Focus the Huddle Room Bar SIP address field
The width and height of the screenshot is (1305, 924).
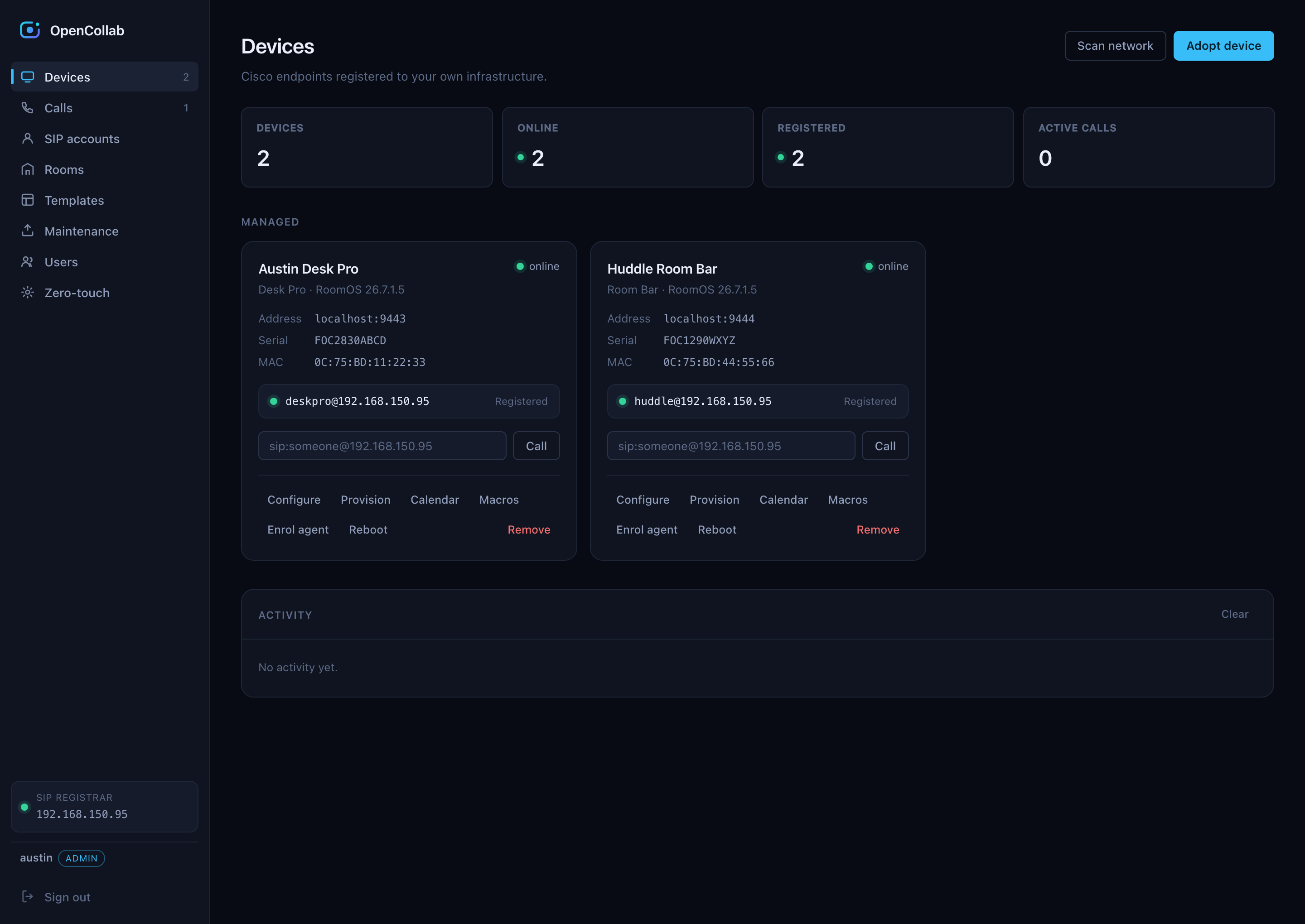(731, 446)
